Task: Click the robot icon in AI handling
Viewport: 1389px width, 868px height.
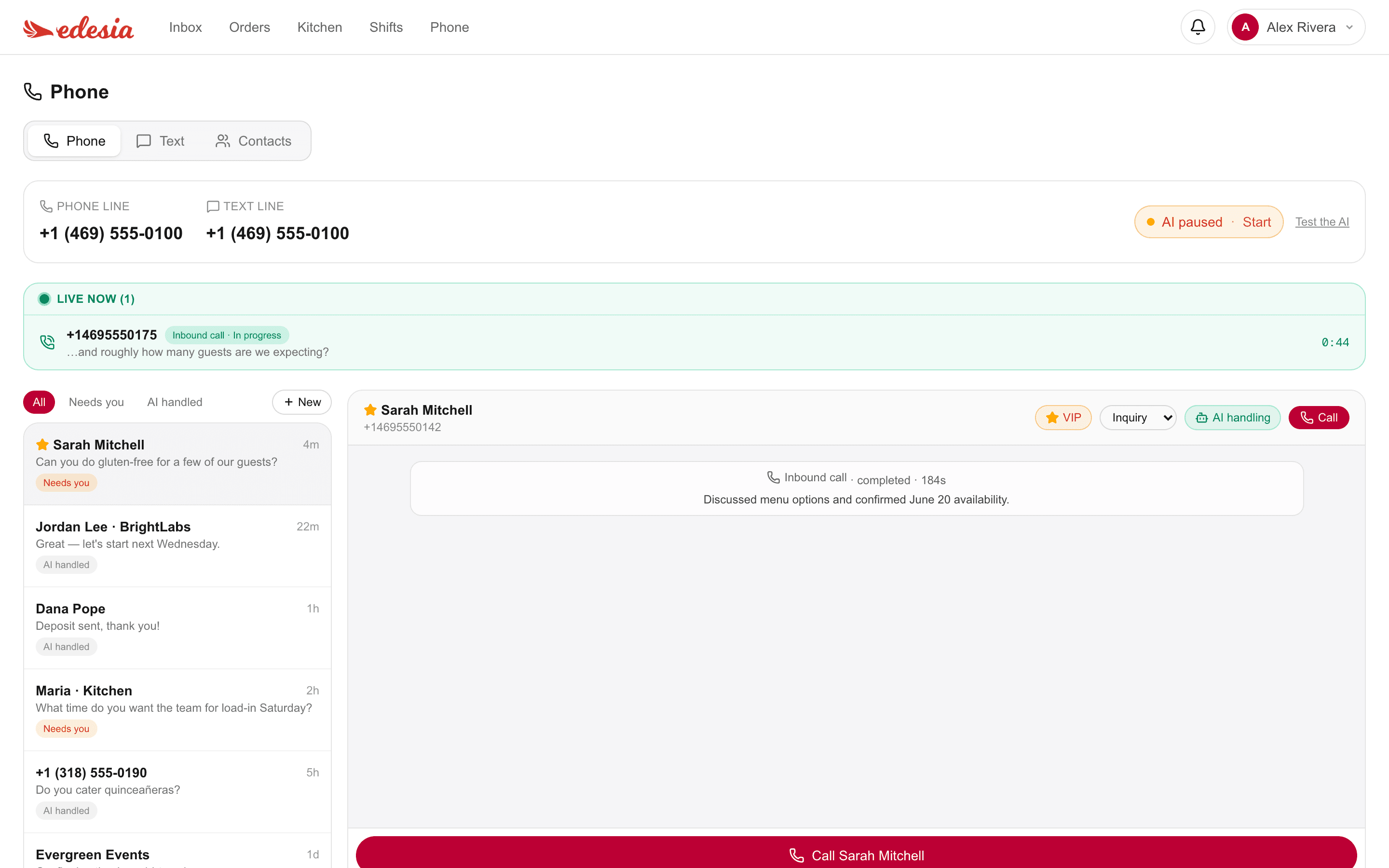Action: click(1201, 418)
